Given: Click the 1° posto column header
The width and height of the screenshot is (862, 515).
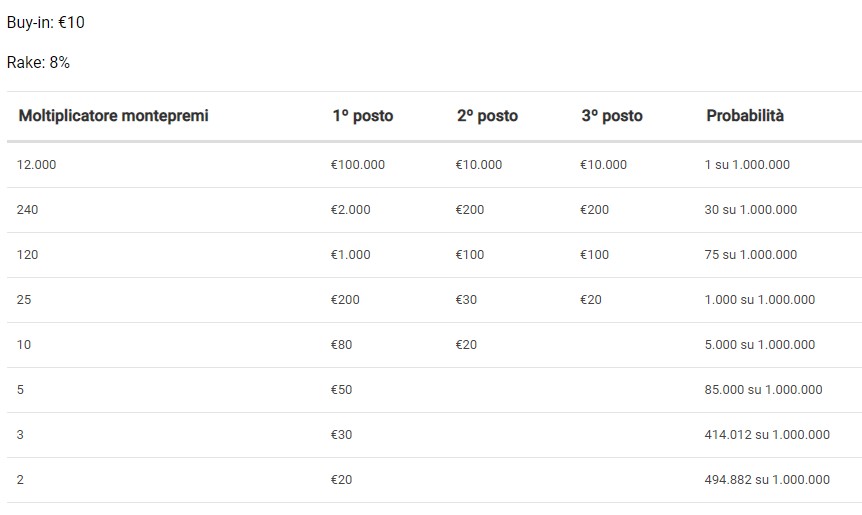Looking at the screenshot, I should 362,116.
